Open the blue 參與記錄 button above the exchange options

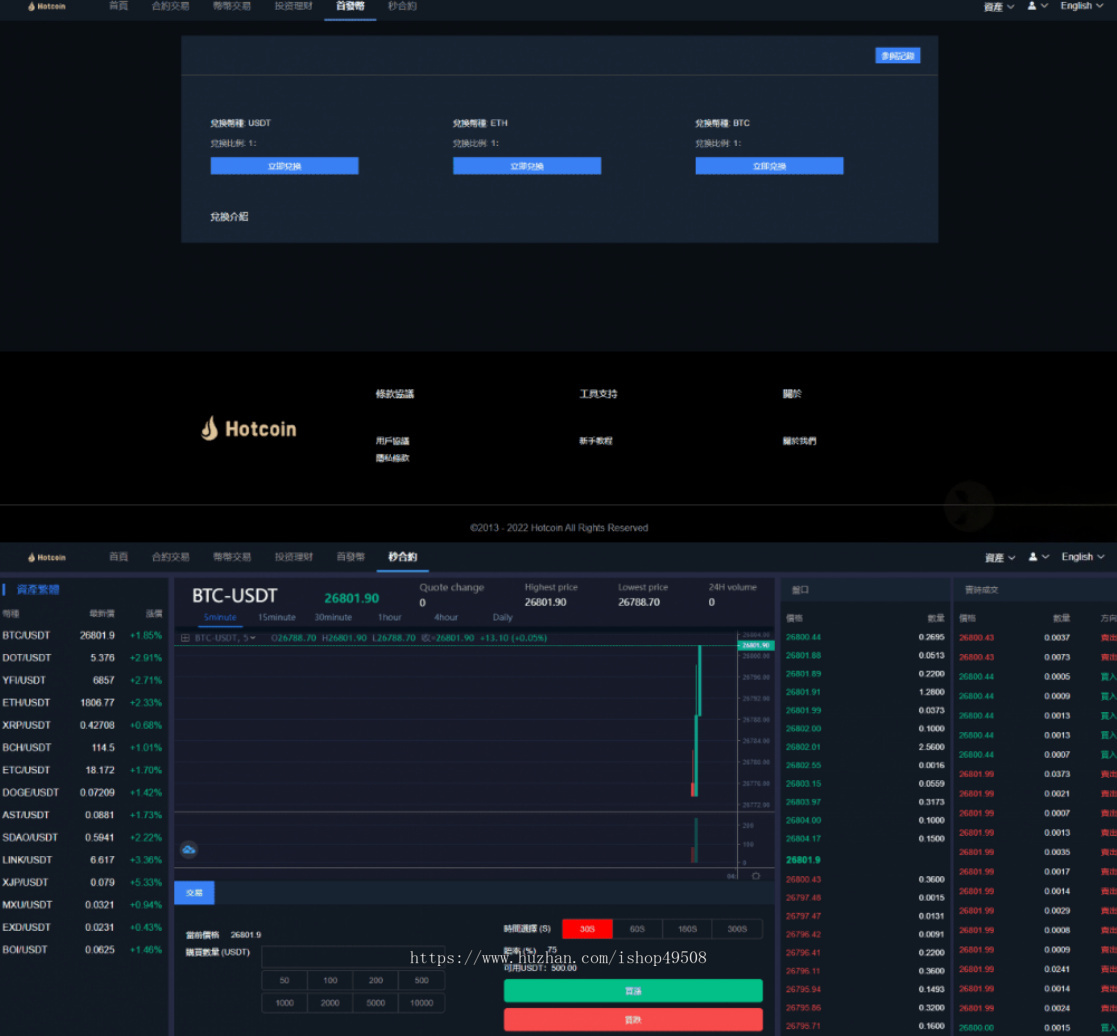coord(898,56)
